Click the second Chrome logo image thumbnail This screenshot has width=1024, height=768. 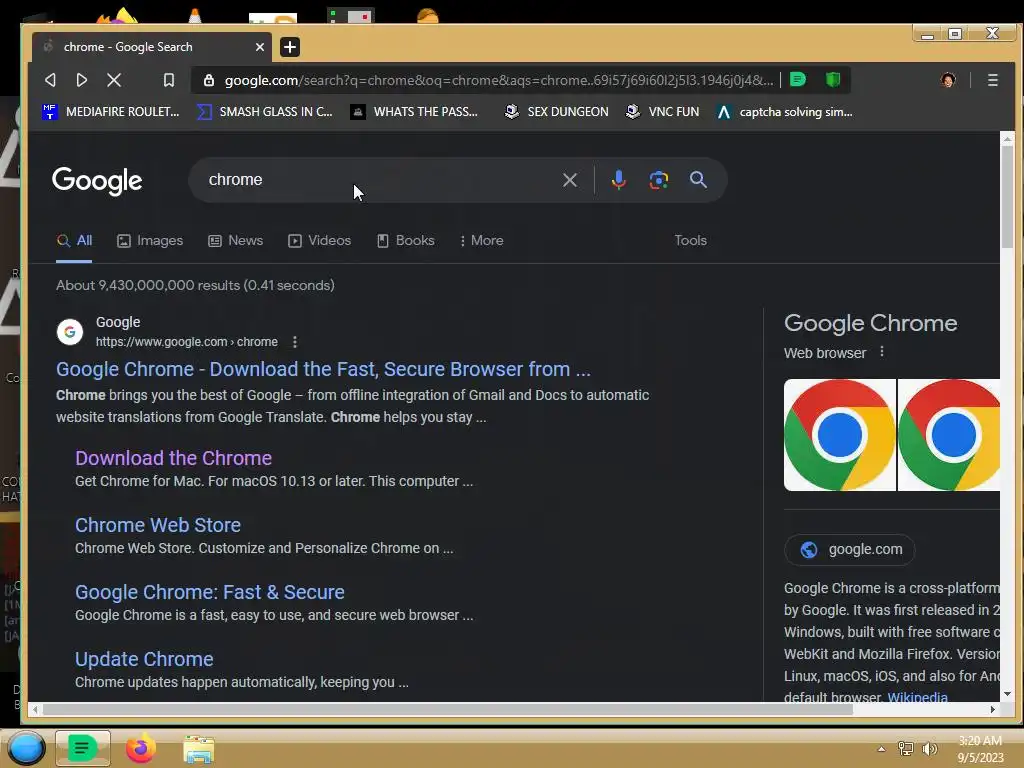[x=949, y=435]
